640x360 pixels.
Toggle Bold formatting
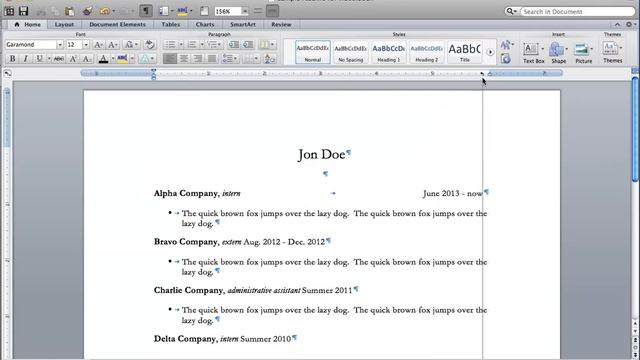12,59
